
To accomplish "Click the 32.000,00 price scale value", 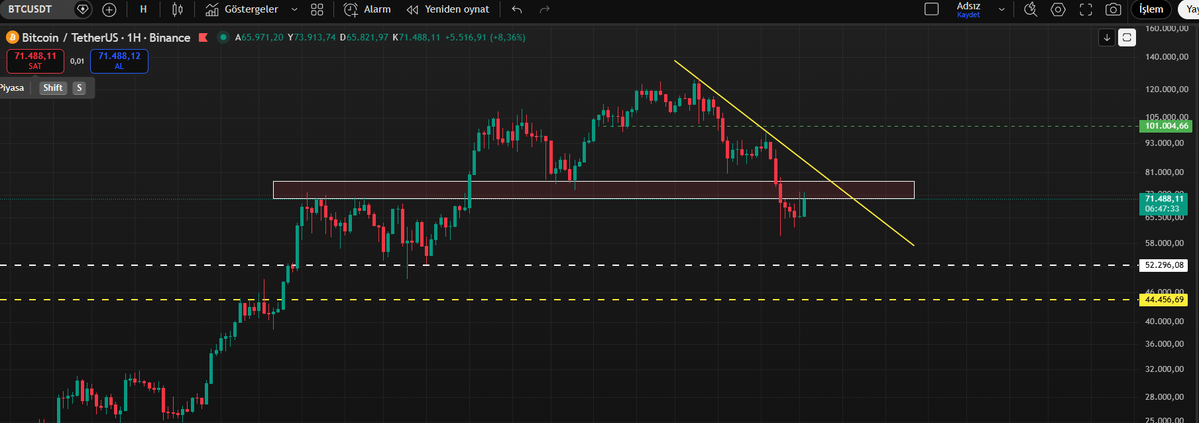I will (x=1167, y=369).
